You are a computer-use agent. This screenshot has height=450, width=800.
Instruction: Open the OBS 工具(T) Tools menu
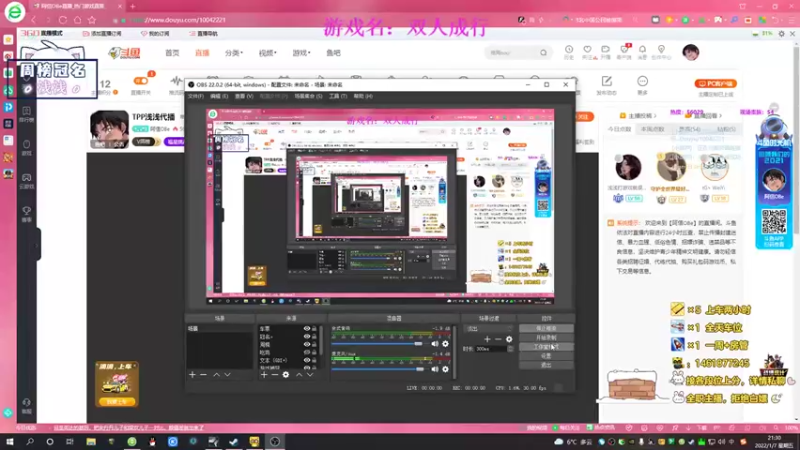coord(338,96)
